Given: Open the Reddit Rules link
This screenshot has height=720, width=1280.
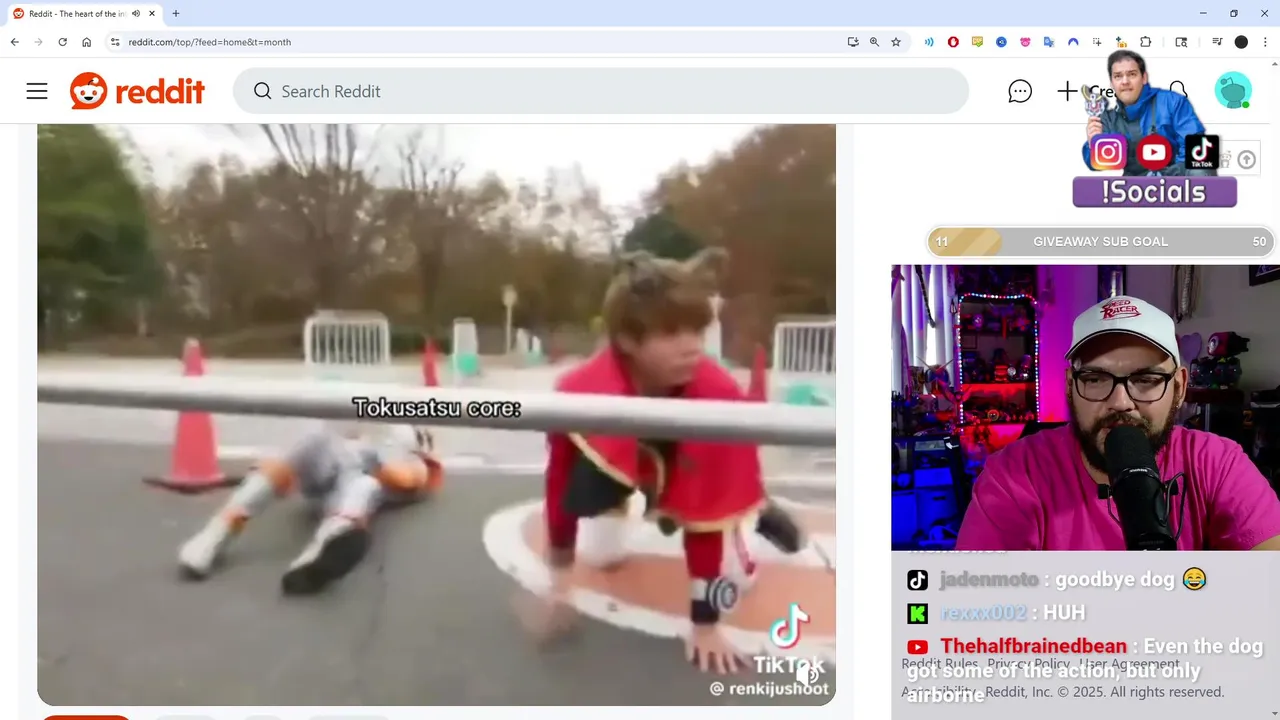Looking at the screenshot, I should pos(940,664).
